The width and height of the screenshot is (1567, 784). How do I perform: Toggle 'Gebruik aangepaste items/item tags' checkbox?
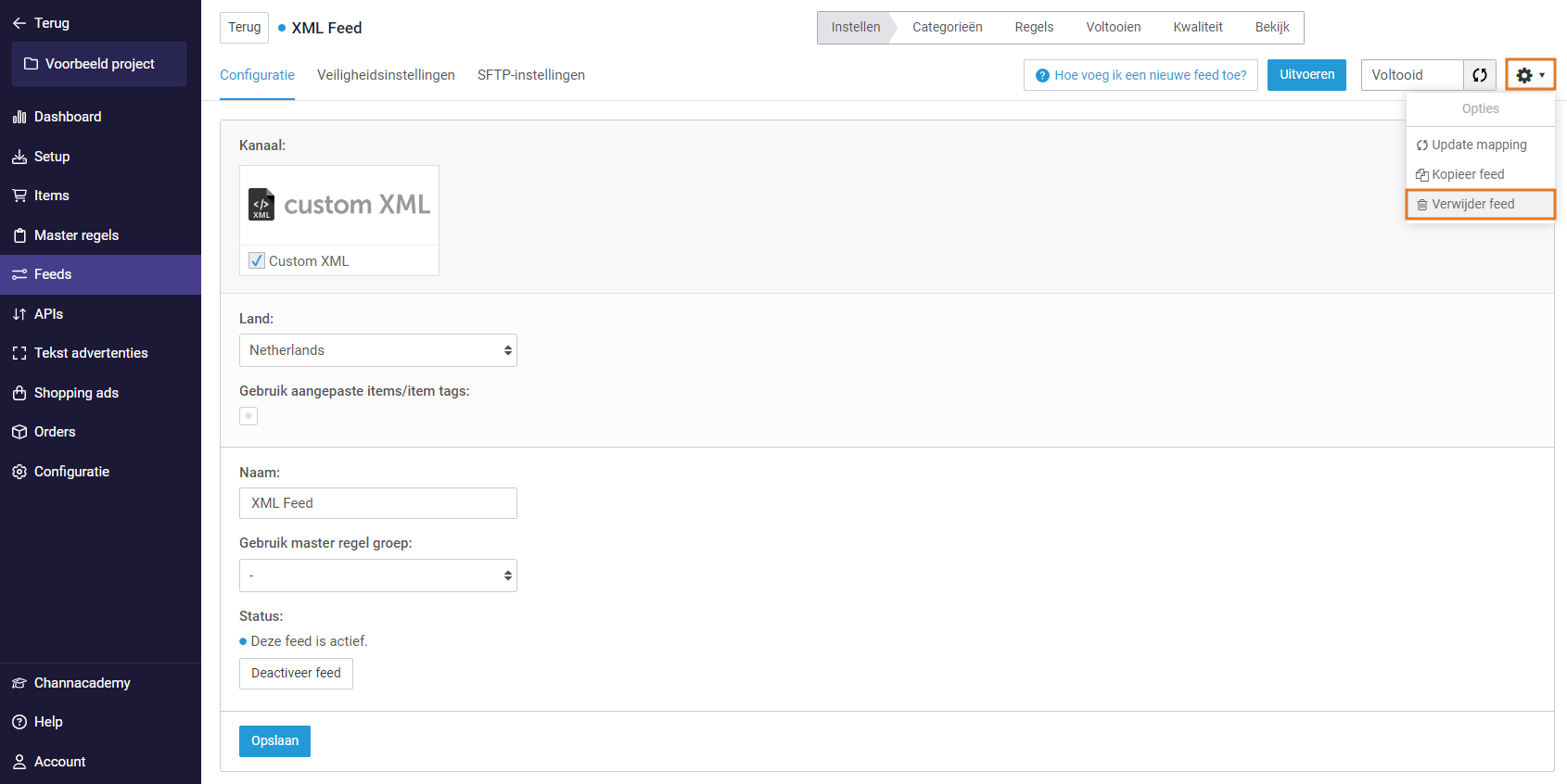tap(248, 416)
